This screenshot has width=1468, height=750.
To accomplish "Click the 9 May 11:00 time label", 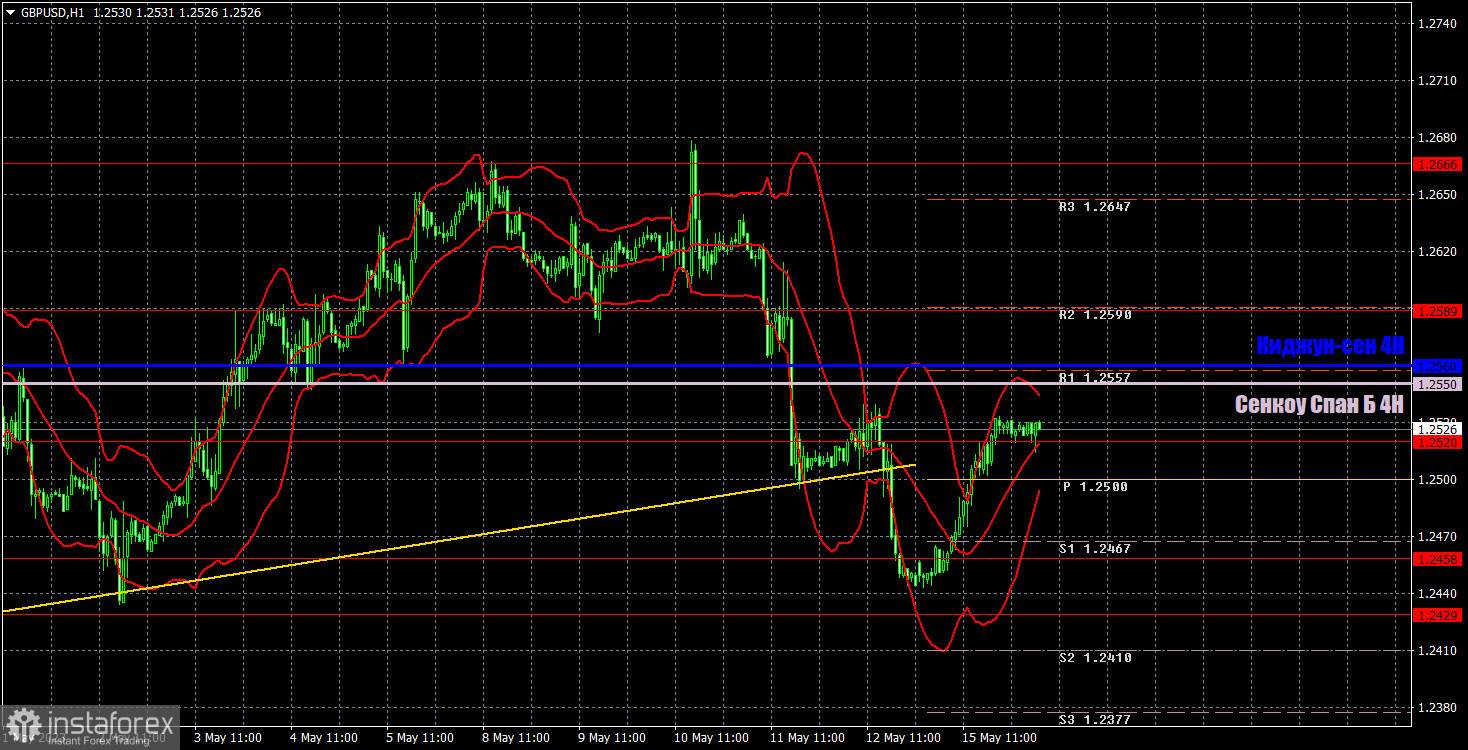I will pyautogui.click(x=611, y=738).
